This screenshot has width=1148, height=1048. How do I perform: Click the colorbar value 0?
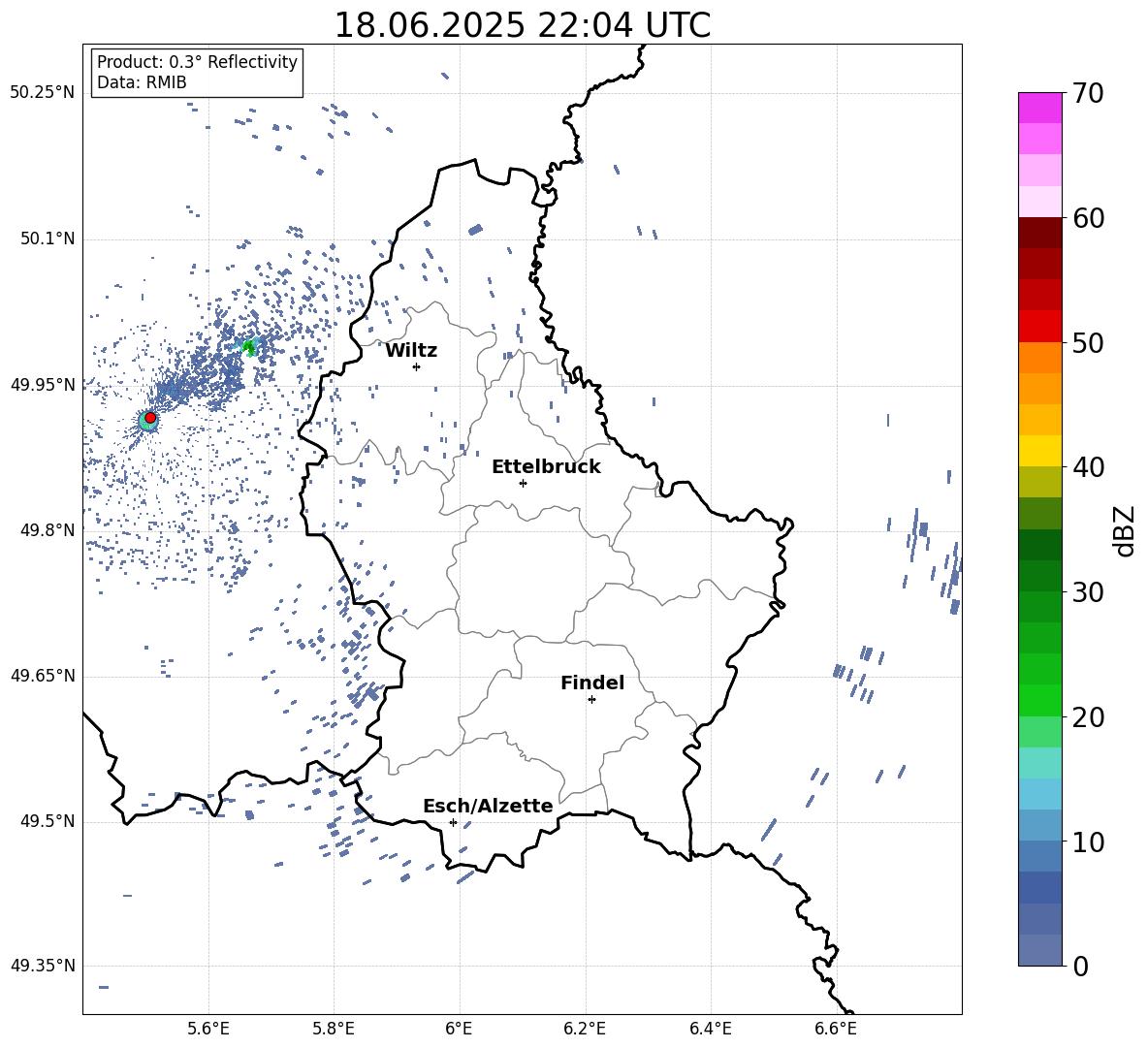tap(1080, 966)
